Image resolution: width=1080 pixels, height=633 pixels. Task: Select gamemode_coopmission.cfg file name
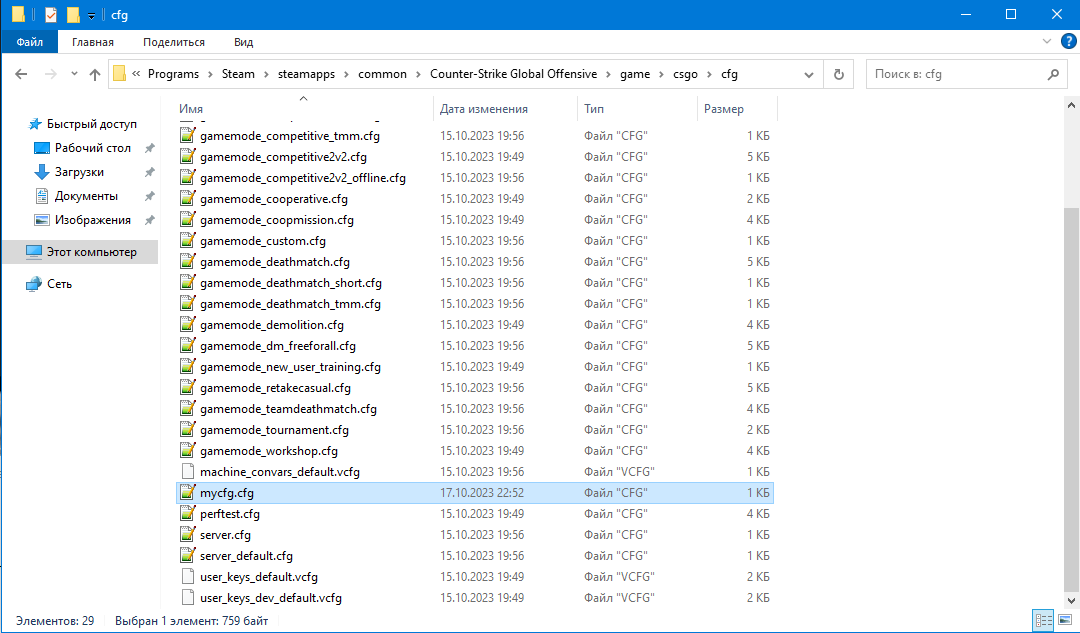[x=277, y=220]
